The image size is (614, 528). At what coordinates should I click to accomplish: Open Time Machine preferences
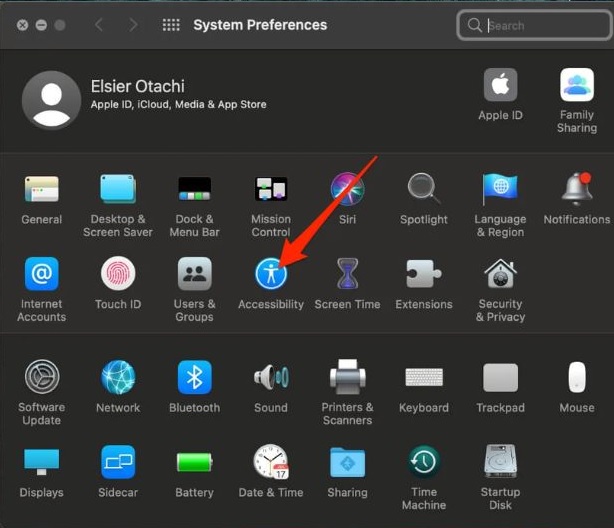424,462
